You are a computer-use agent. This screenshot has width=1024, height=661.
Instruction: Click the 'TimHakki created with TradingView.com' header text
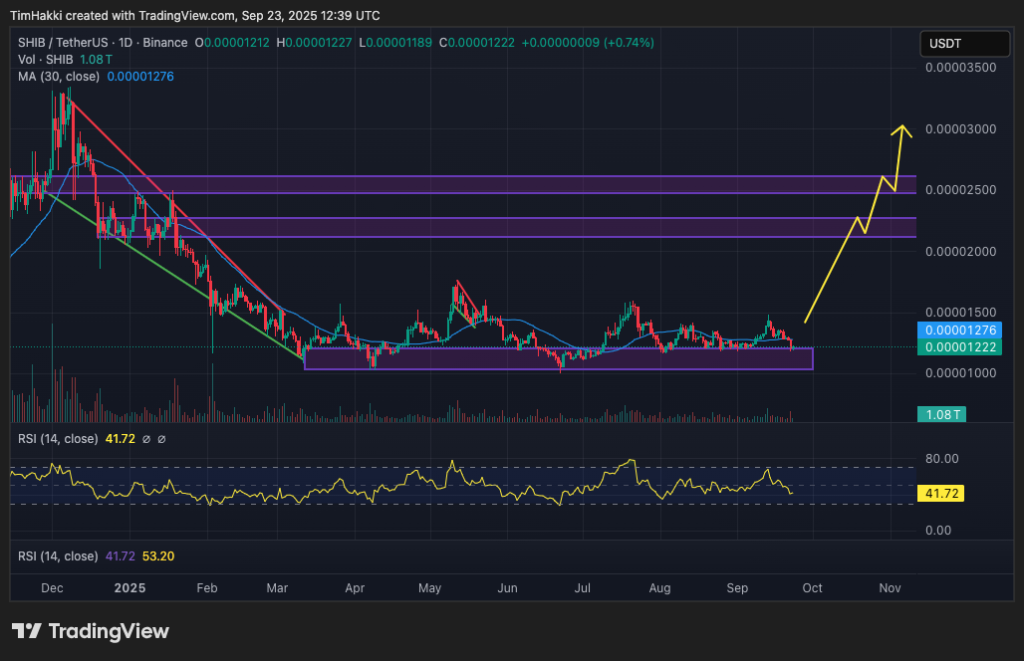[194, 15]
